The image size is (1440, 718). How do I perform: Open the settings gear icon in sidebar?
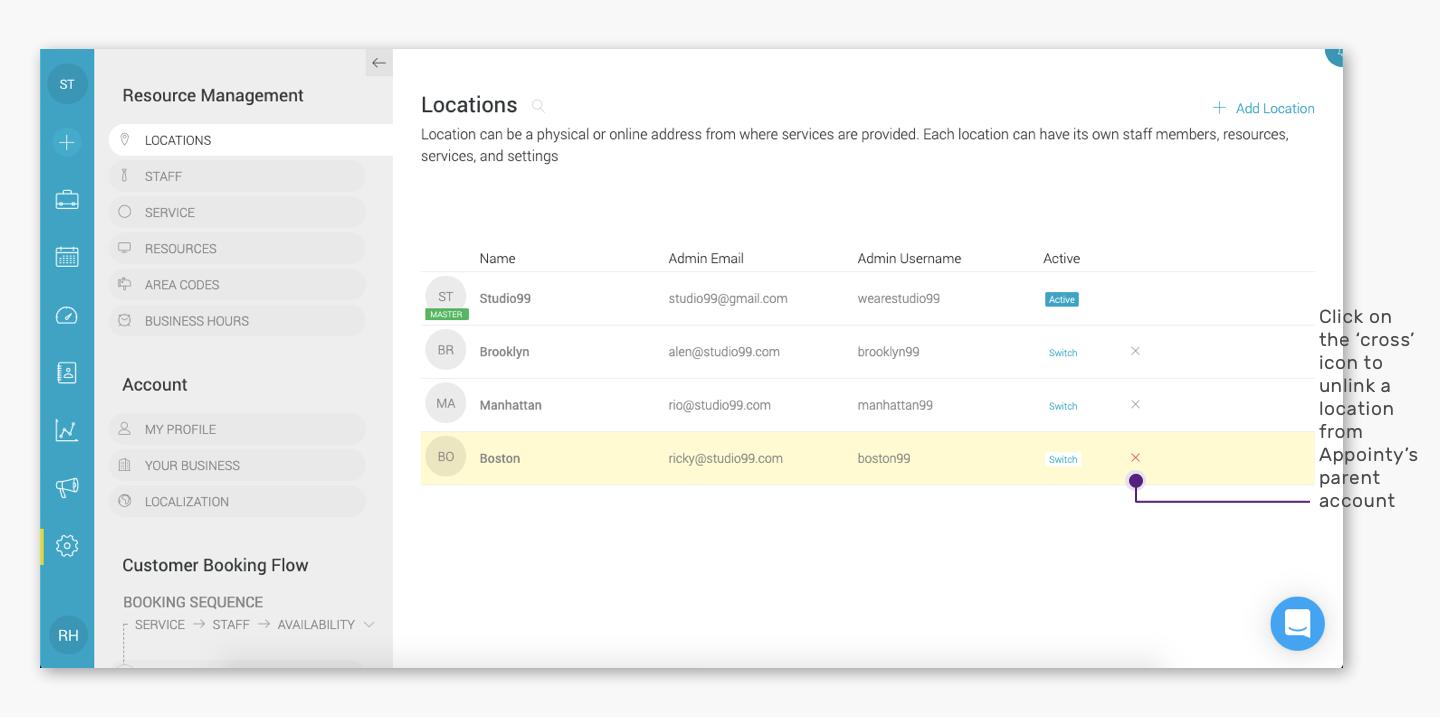tap(67, 546)
